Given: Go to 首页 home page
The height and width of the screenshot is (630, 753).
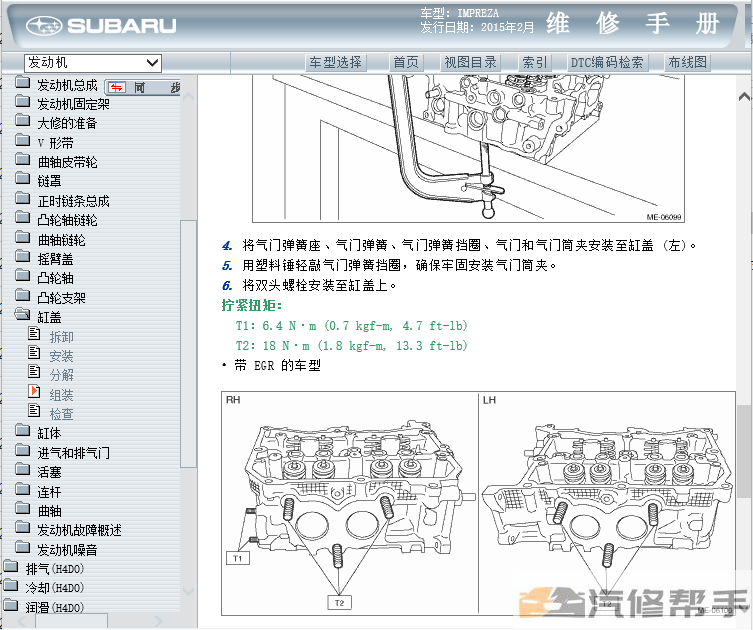Looking at the screenshot, I should 406,62.
